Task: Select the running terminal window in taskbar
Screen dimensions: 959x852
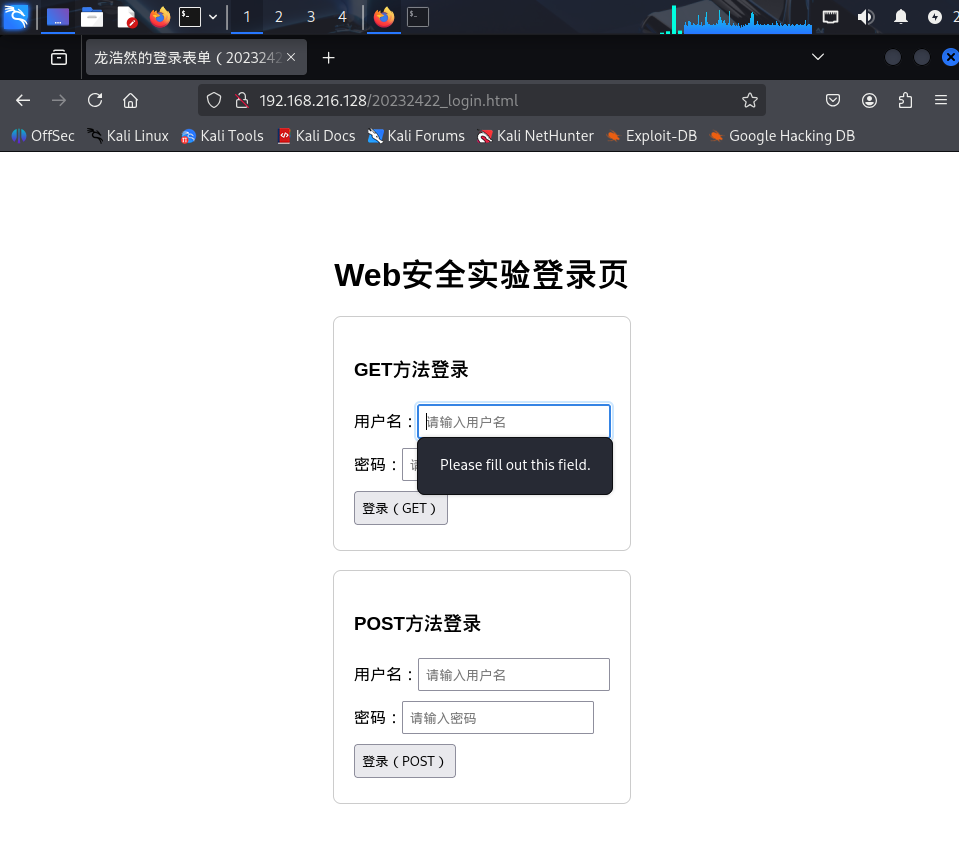Action: tap(418, 17)
